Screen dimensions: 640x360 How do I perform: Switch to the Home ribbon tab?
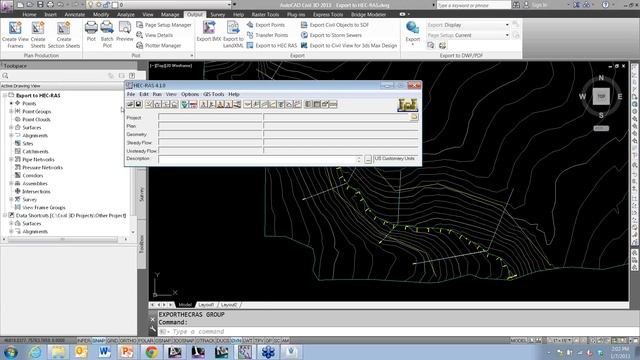click(x=29, y=14)
